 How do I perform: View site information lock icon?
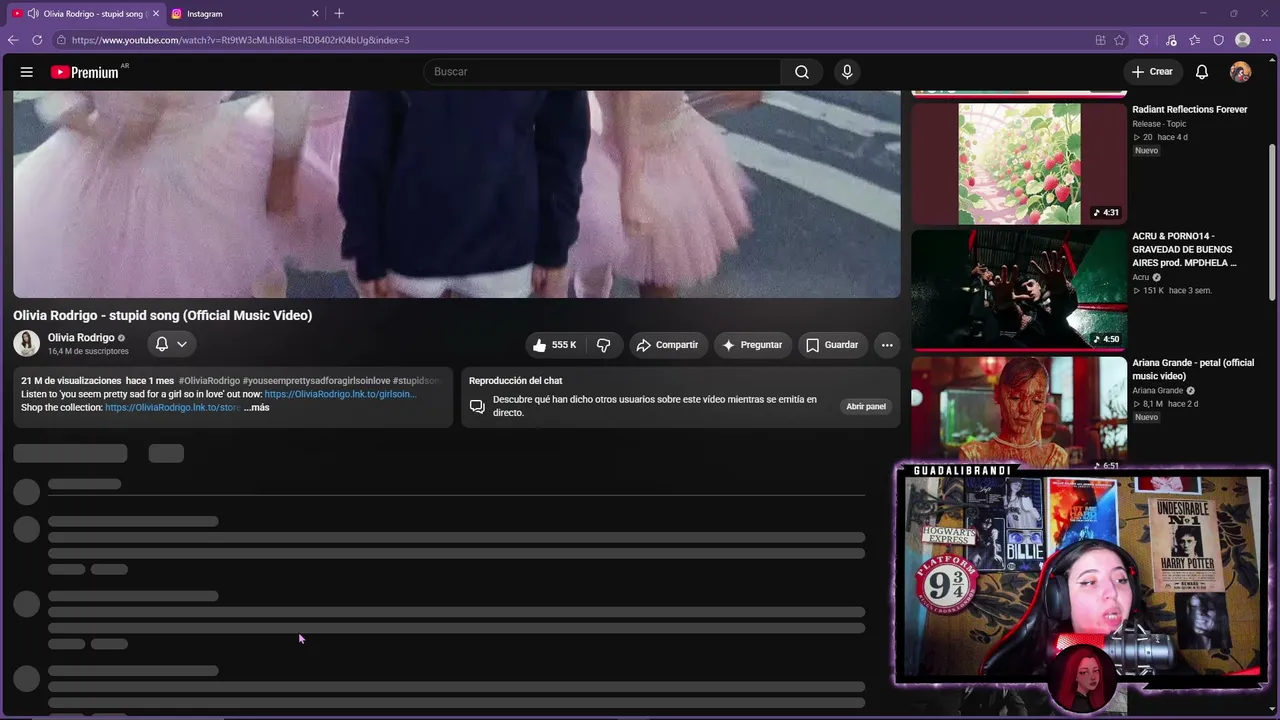click(61, 40)
